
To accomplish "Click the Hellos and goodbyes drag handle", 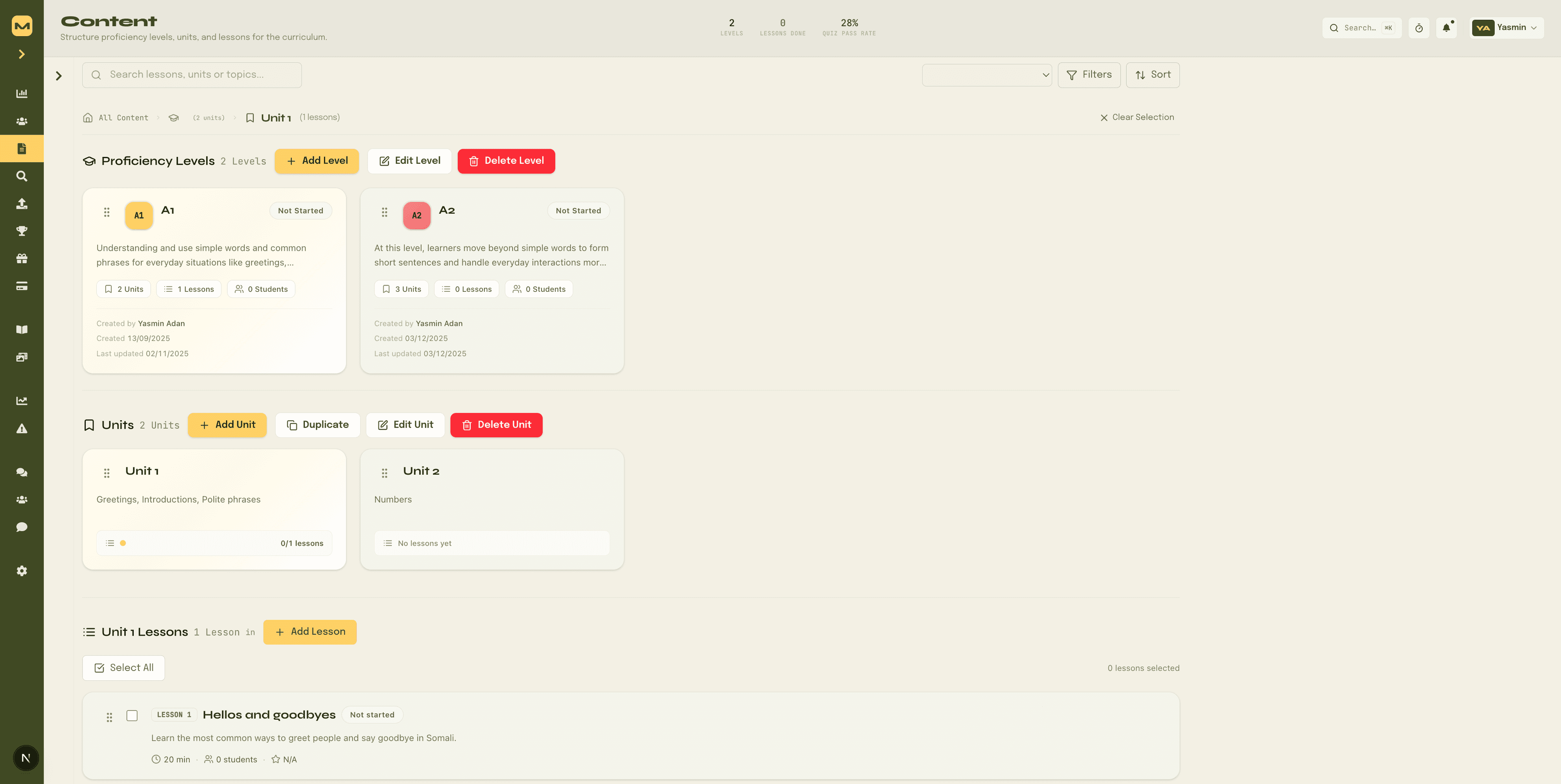I will click(109, 717).
